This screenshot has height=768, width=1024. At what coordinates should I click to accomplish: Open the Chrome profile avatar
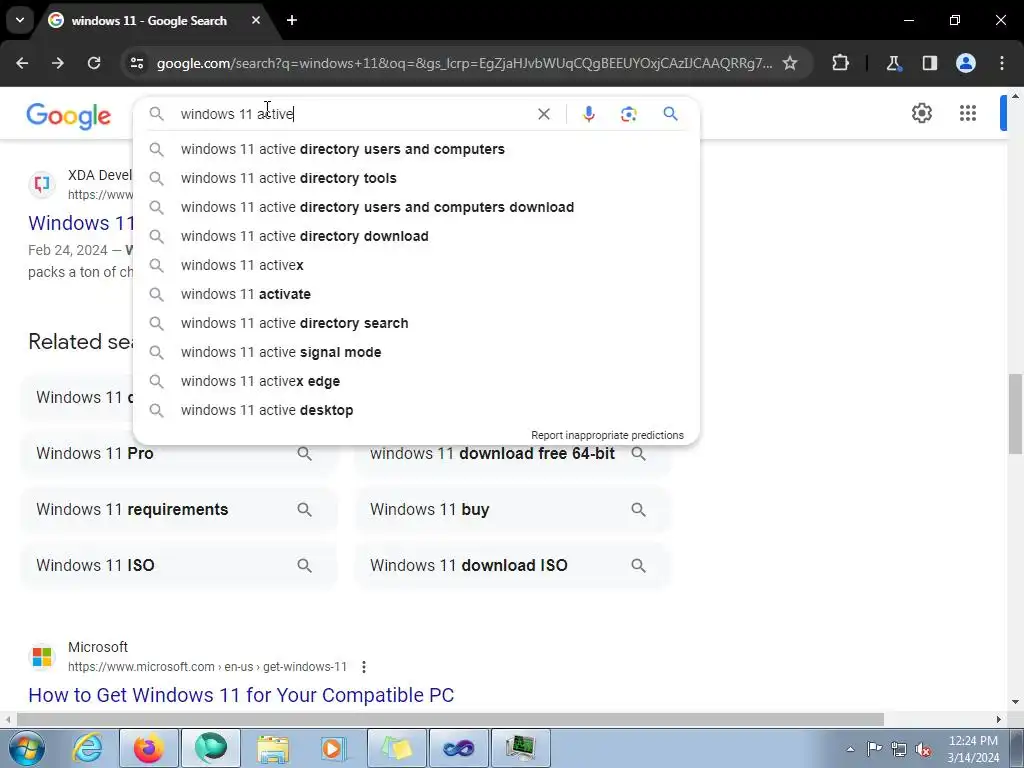coord(966,63)
